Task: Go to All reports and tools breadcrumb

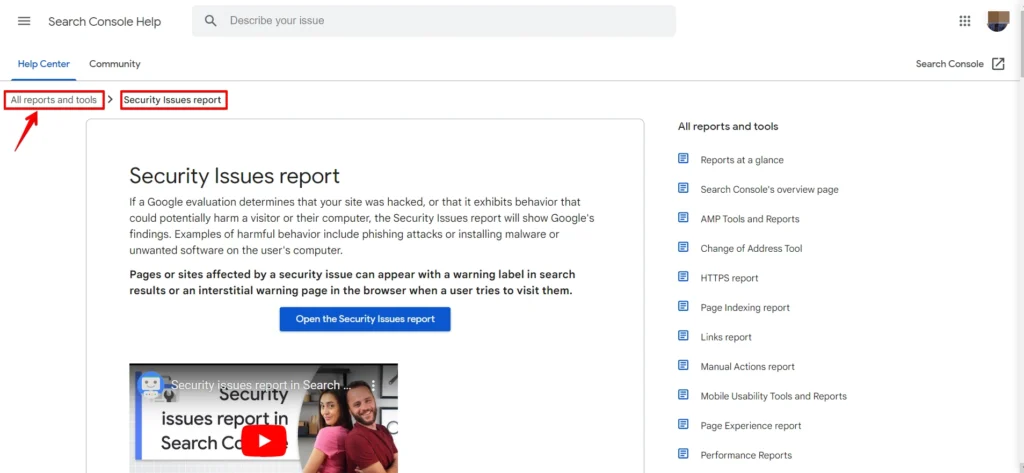Action: point(54,100)
